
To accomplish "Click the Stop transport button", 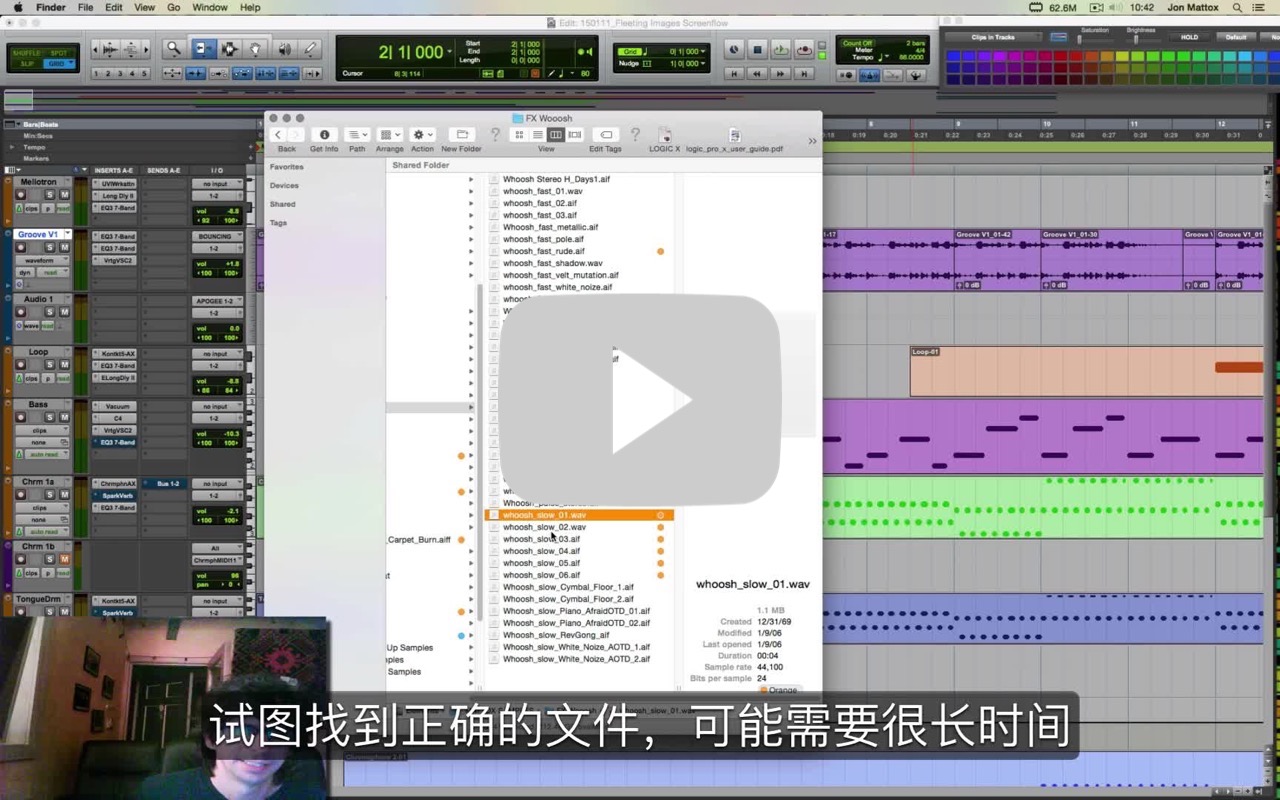I will pos(757,49).
